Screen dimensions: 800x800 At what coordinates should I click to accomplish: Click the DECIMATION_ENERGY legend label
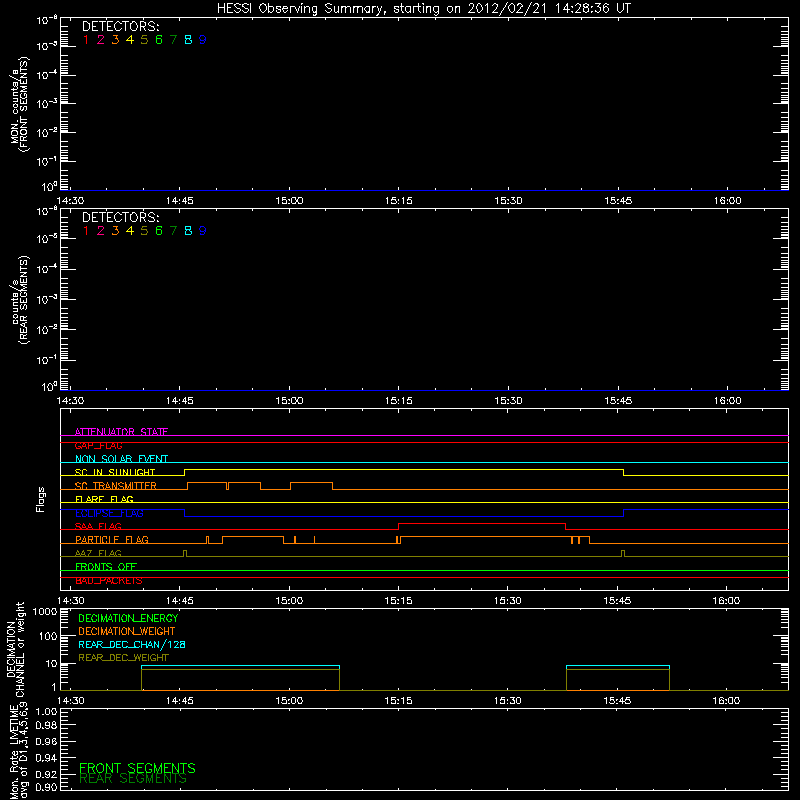point(128,618)
